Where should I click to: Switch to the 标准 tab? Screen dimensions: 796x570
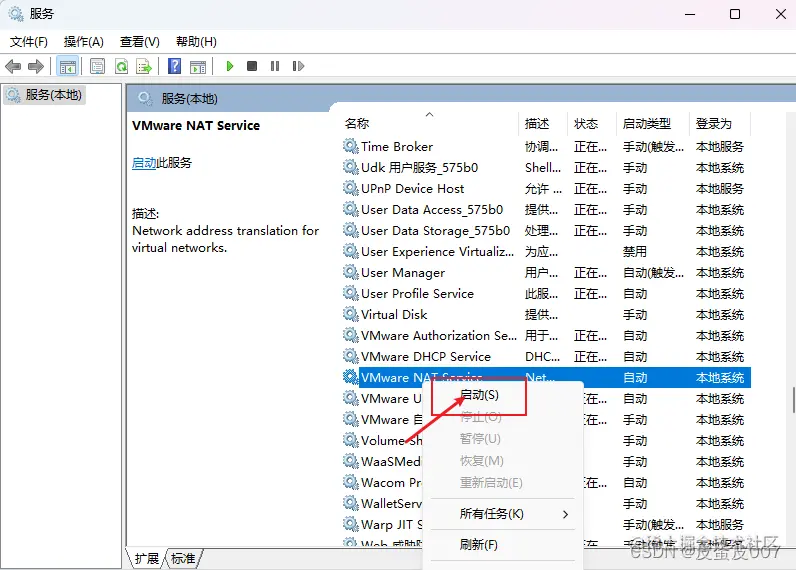click(183, 558)
